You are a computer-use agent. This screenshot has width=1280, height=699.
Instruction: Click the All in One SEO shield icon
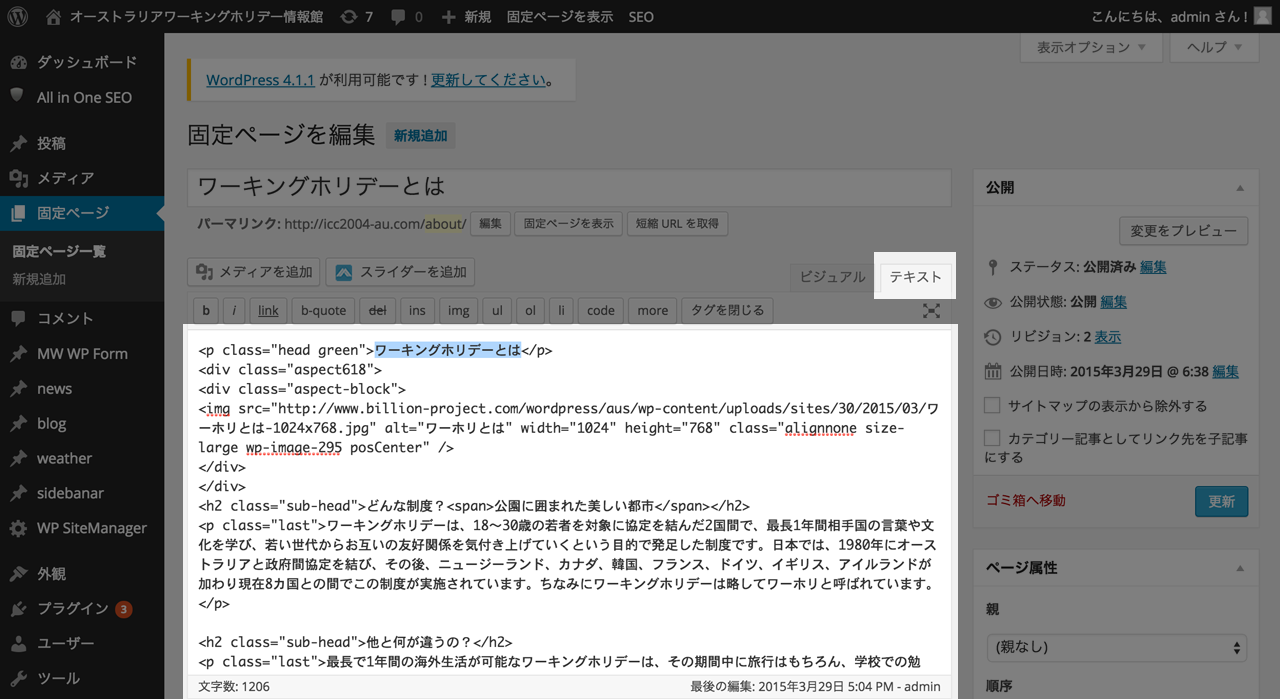coord(18,97)
